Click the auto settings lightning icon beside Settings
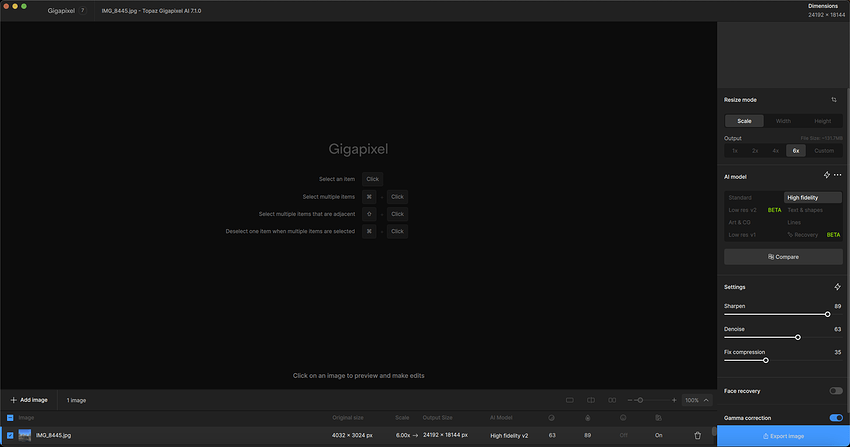This screenshot has width=850, height=447. click(x=838, y=287)
